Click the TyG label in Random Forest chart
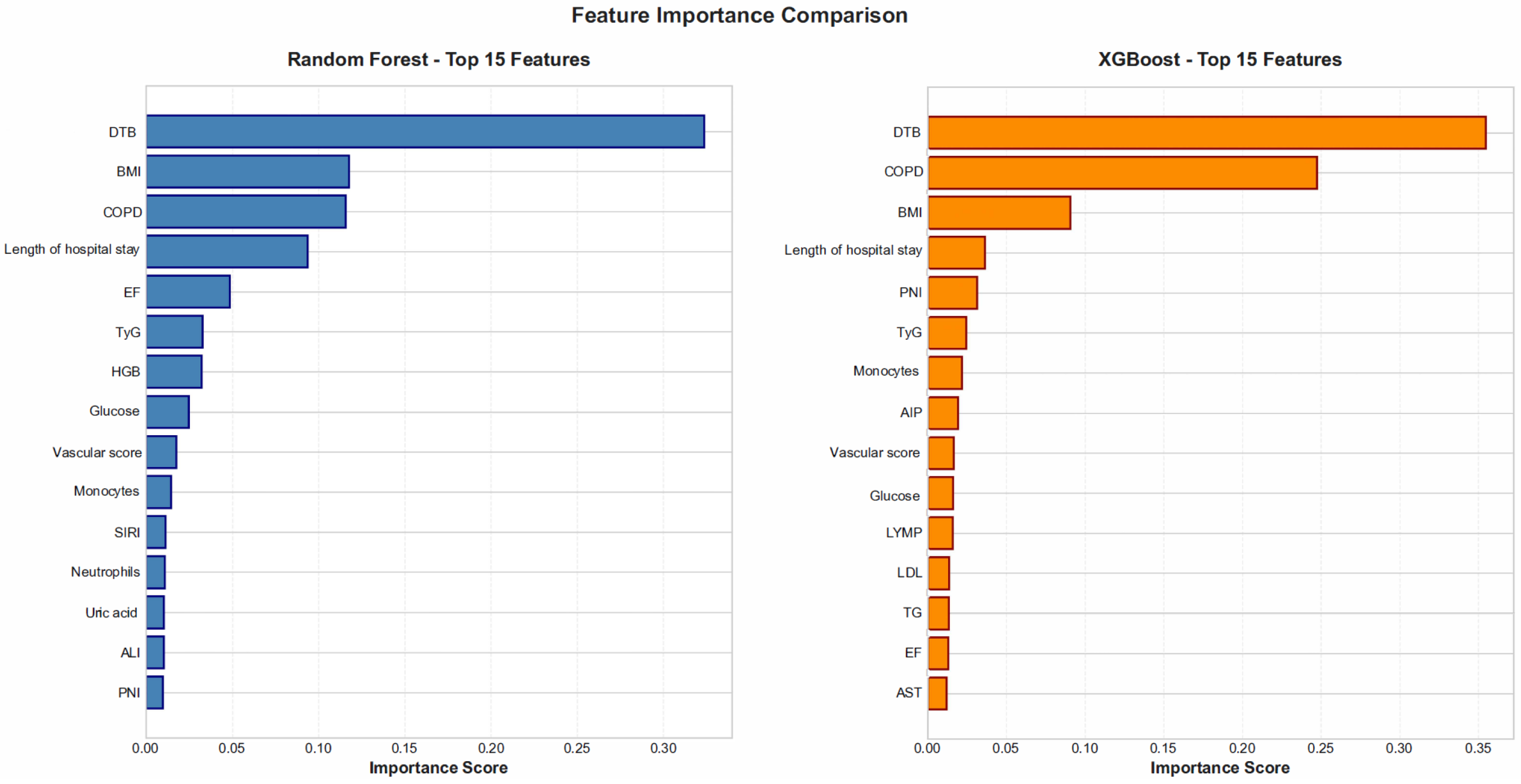The image size is (1521, 784). pos(128,332)
